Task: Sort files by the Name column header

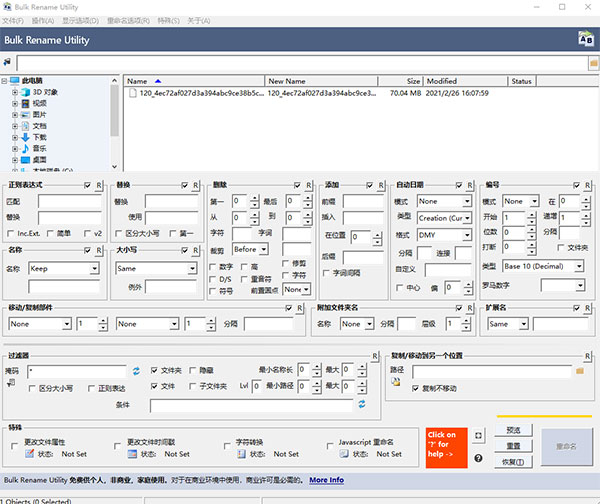Action: click(194, 81)
